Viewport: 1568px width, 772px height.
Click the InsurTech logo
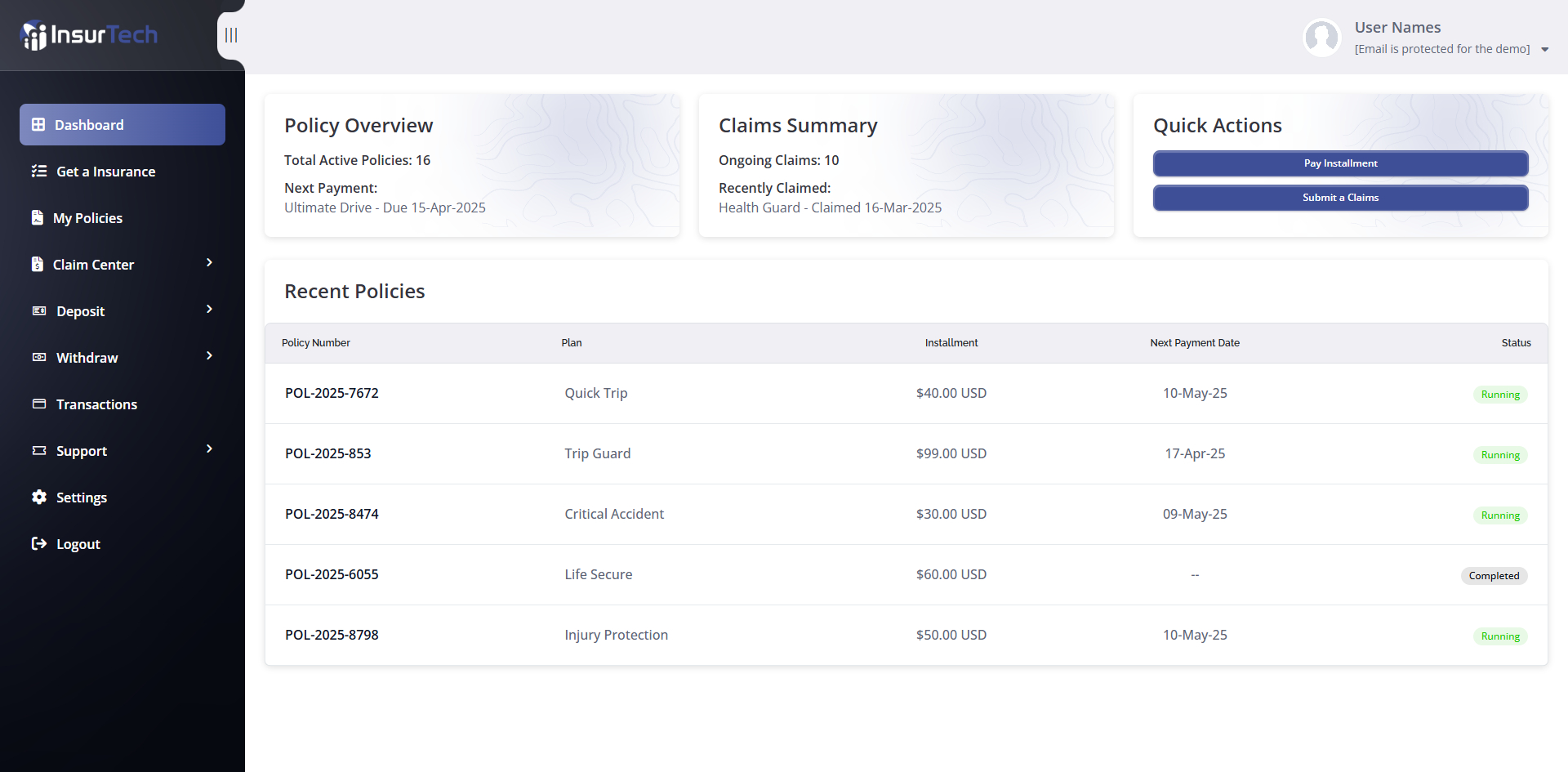[x=89, y=35]
